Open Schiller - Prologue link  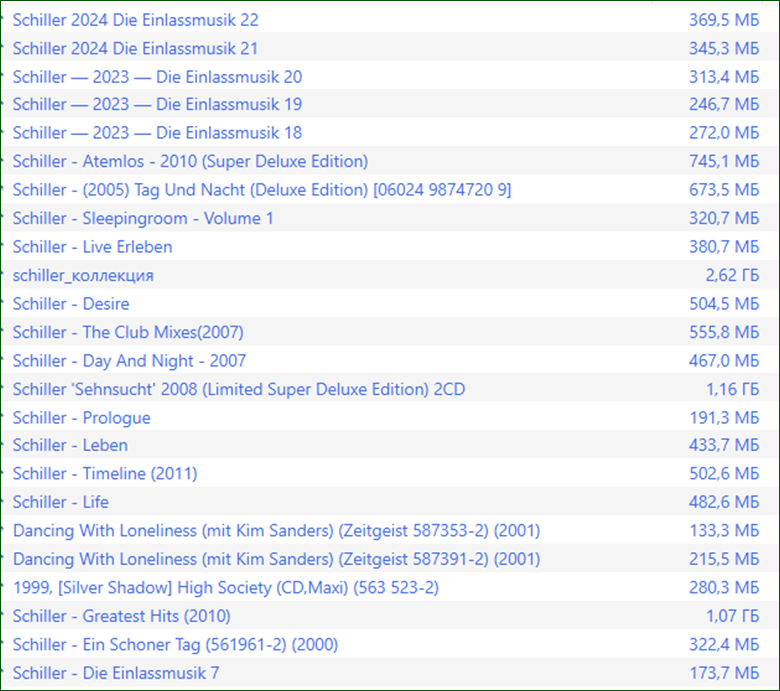[x=82, y=418]
